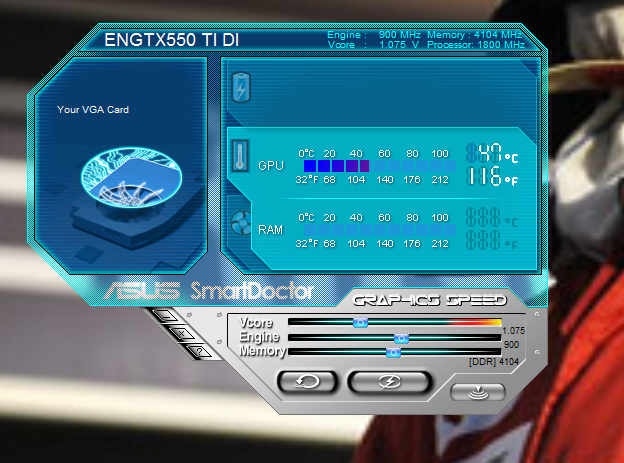Click the Vcore 1.075 V header readout
This screenshot has height=463, width=624.
373,45
